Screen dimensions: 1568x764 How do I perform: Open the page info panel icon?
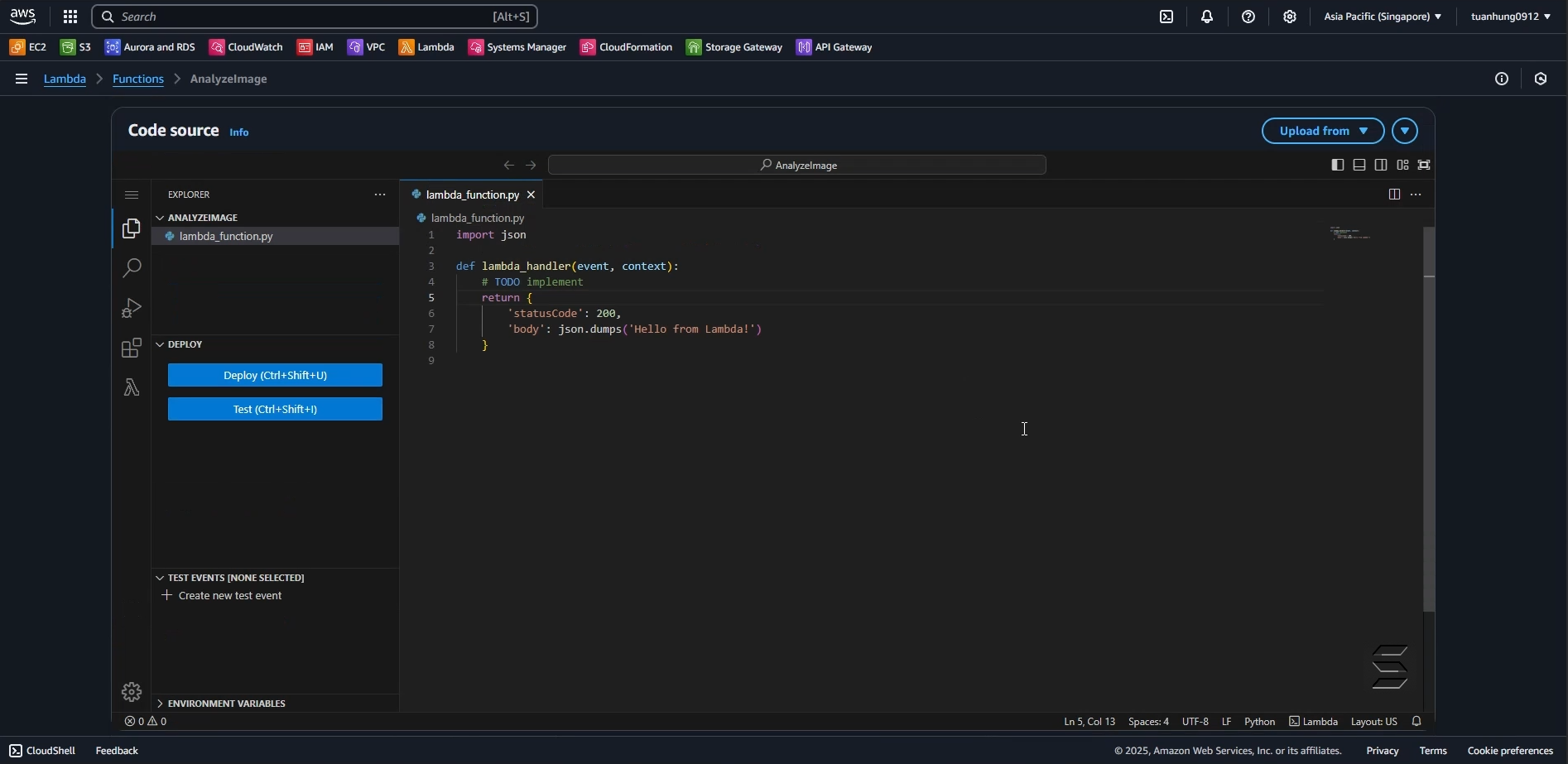1502,79
